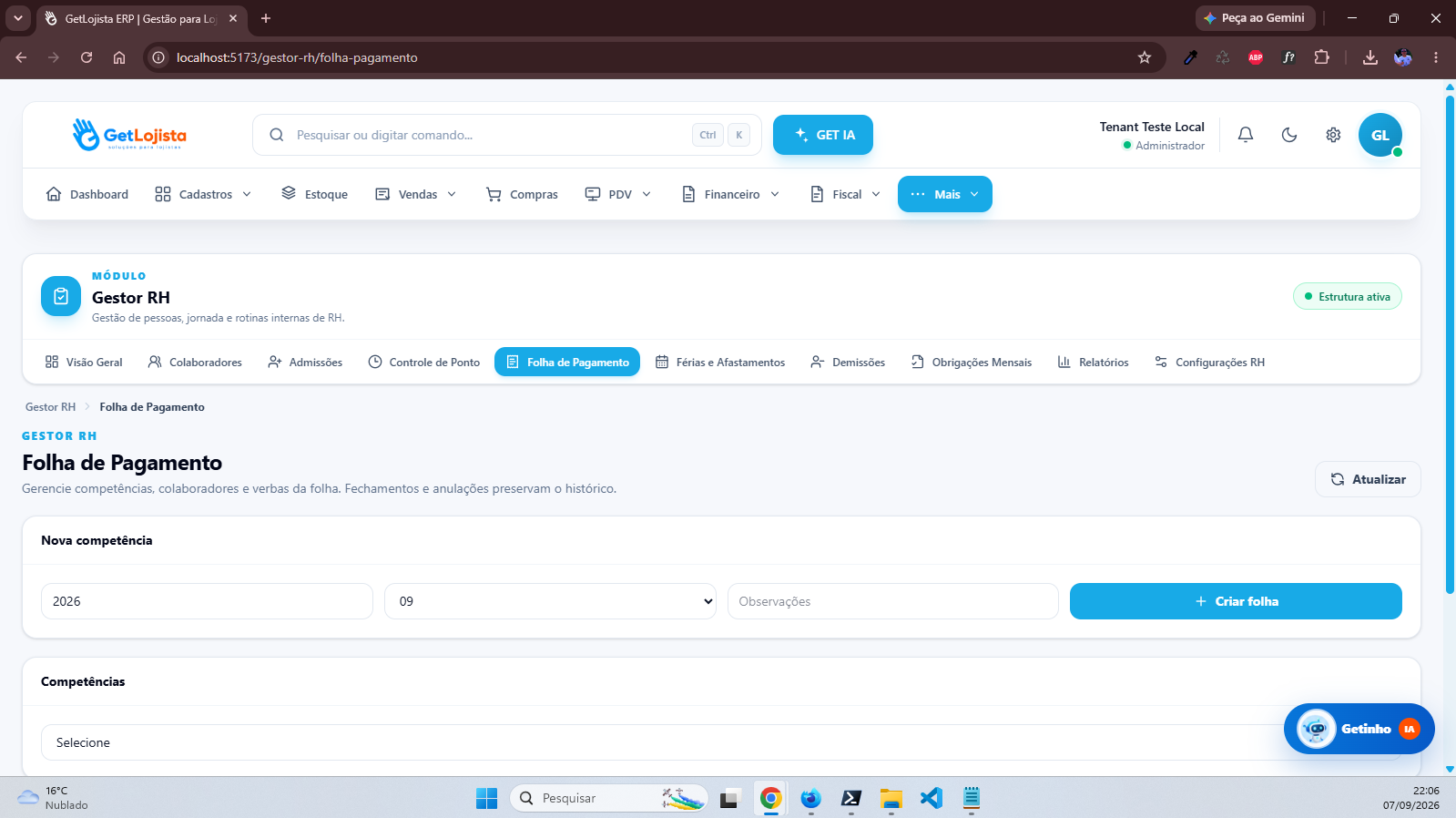Viewport: 1456px width, 818px height.
Task: Expand the Vendas menu
Action: (415, 194)
